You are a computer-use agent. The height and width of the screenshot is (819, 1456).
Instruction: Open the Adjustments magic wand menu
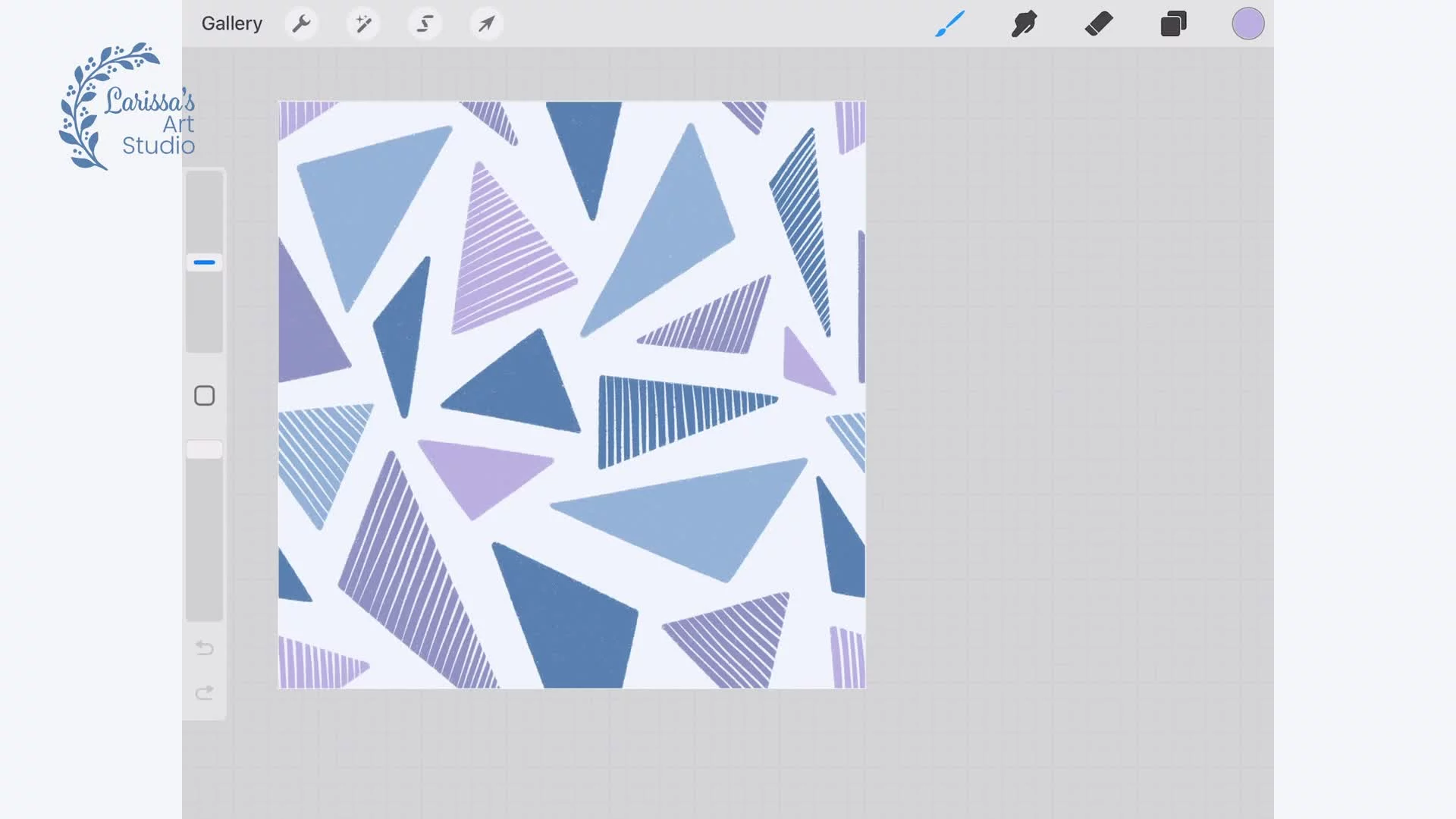(363, 24)
